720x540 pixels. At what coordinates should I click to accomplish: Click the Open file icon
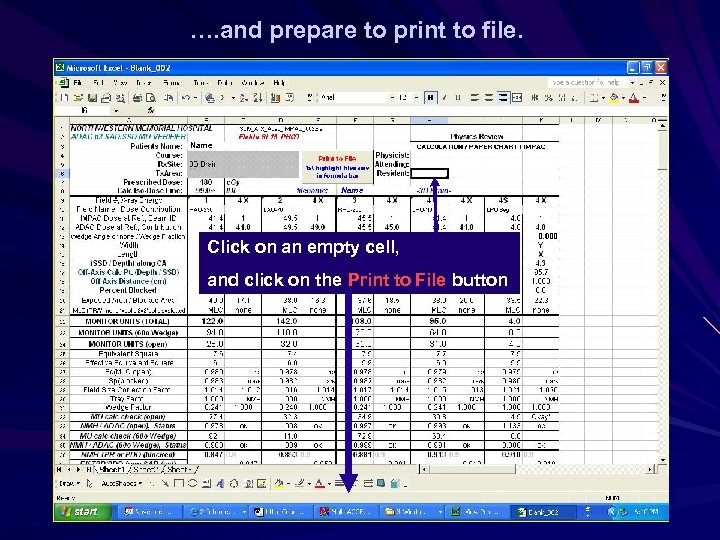pyautogui.click(x=79, y=97)
